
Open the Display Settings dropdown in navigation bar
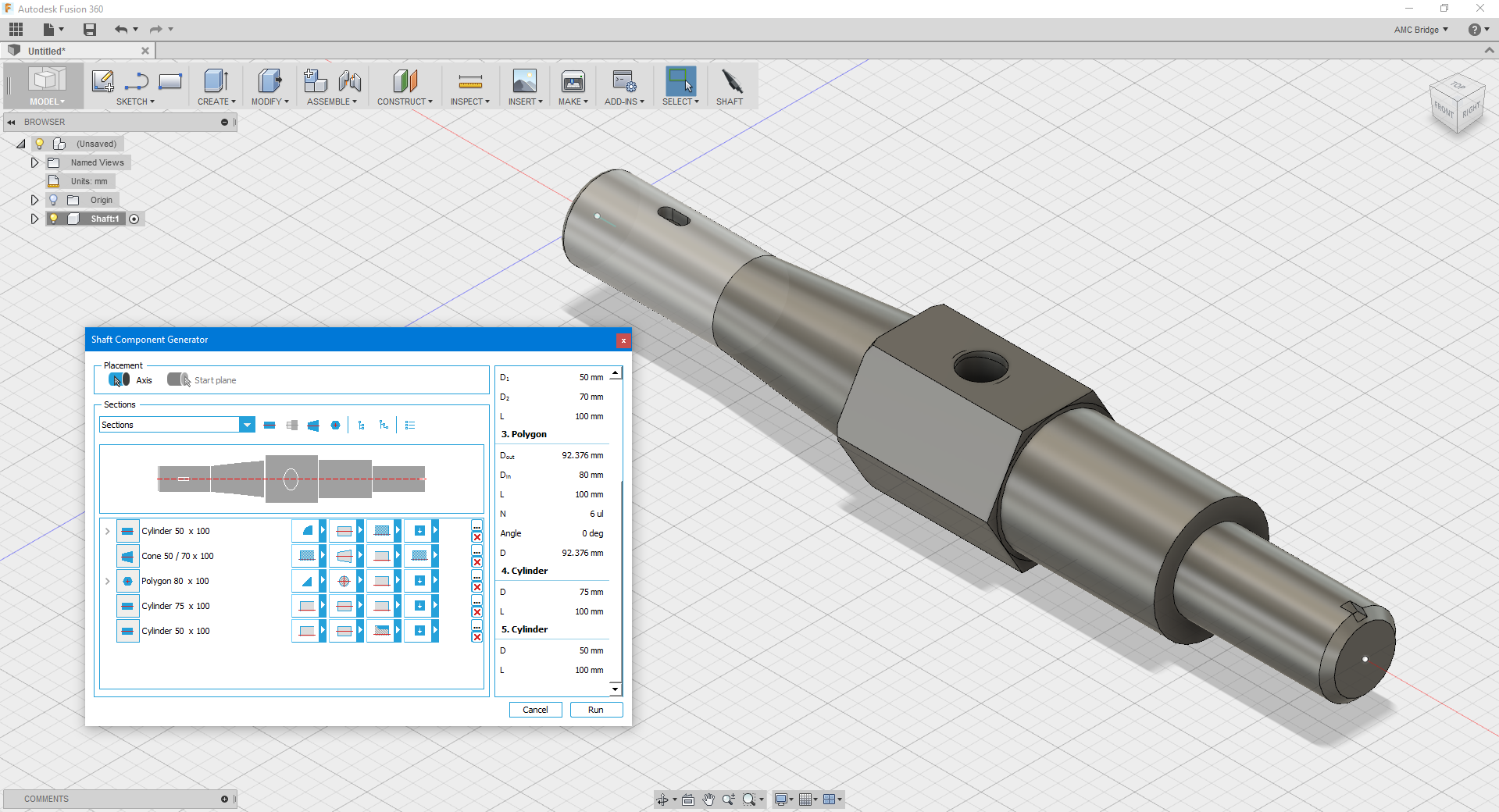(783, 800)
